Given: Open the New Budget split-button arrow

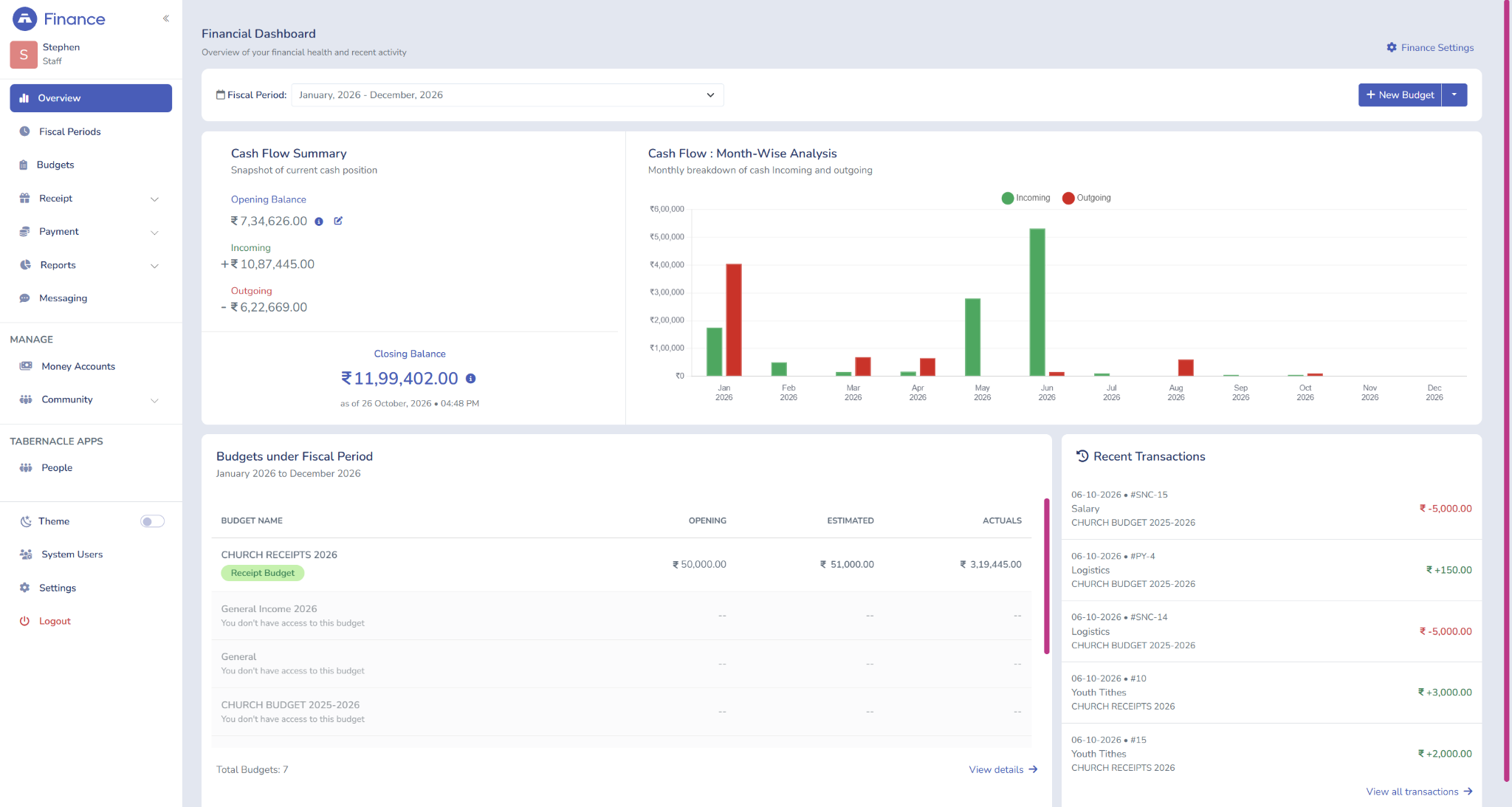Looking at the screenshot, I should point(1454,95).
